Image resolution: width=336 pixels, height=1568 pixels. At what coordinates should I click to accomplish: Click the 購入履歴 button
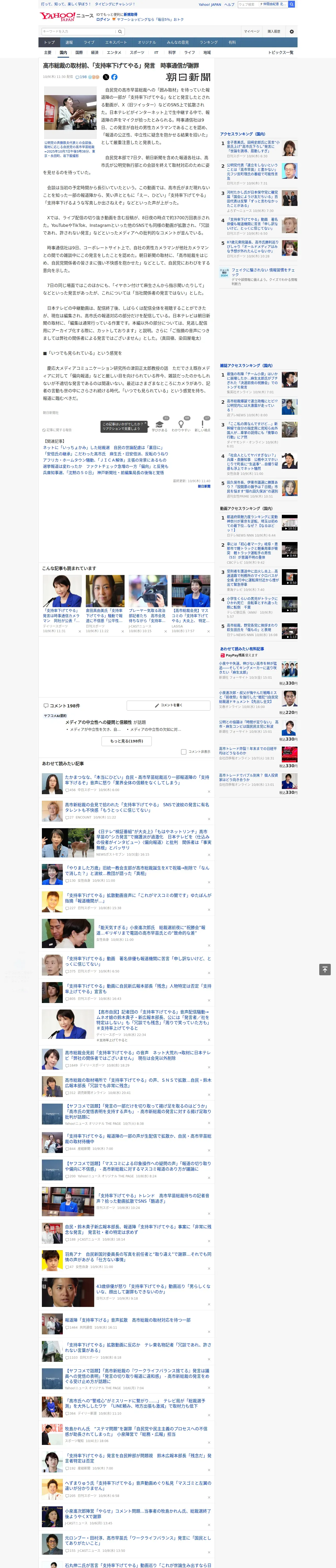click(274, 32)
